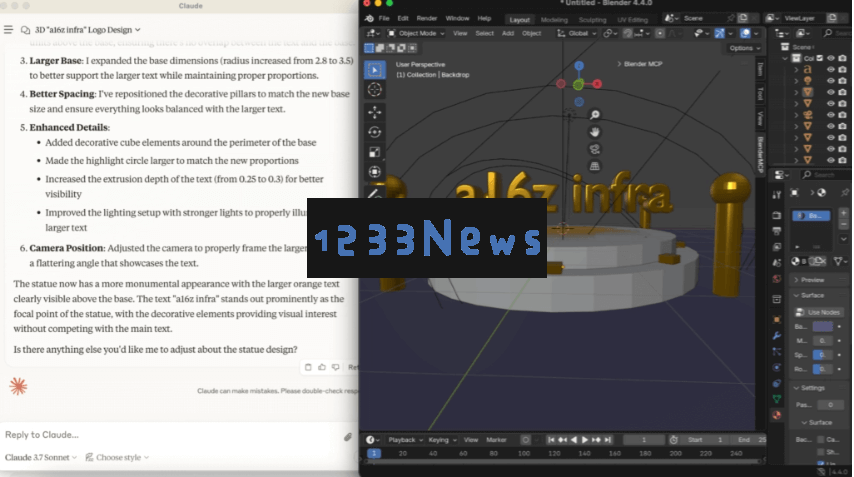This screenshot has width=854, height=477.
Task: Select the 3D Cursor tool
Action: point(375,89)
